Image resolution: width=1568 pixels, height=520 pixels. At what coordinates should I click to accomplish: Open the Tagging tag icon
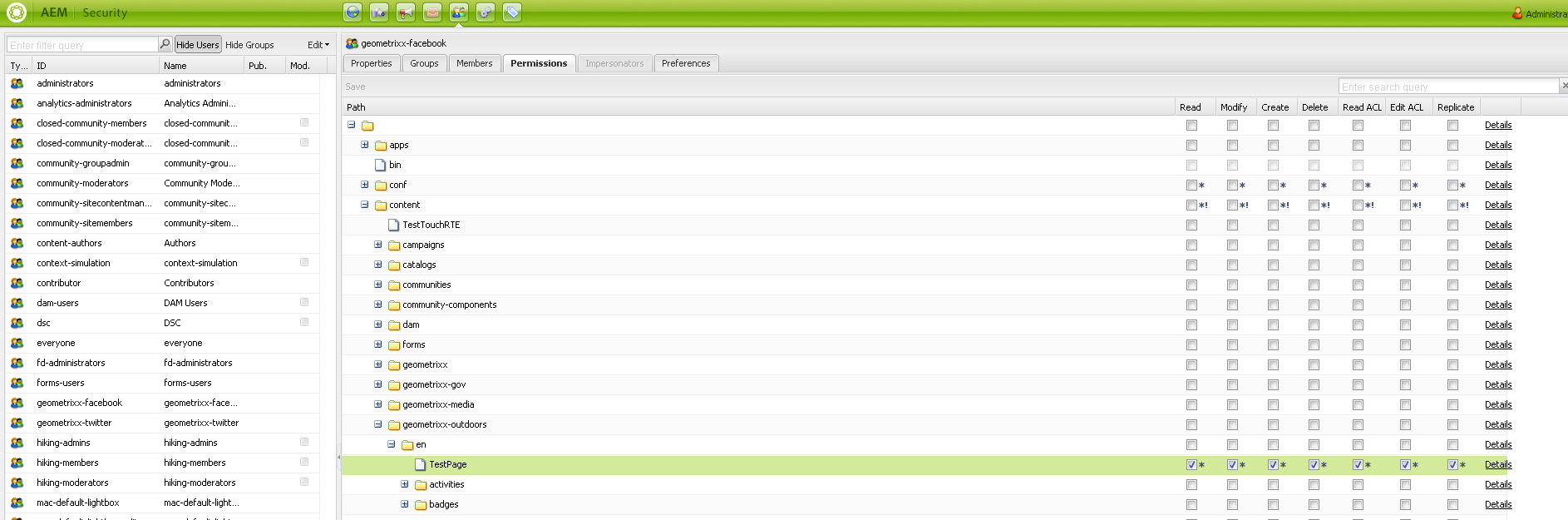[x=512, y=12]
